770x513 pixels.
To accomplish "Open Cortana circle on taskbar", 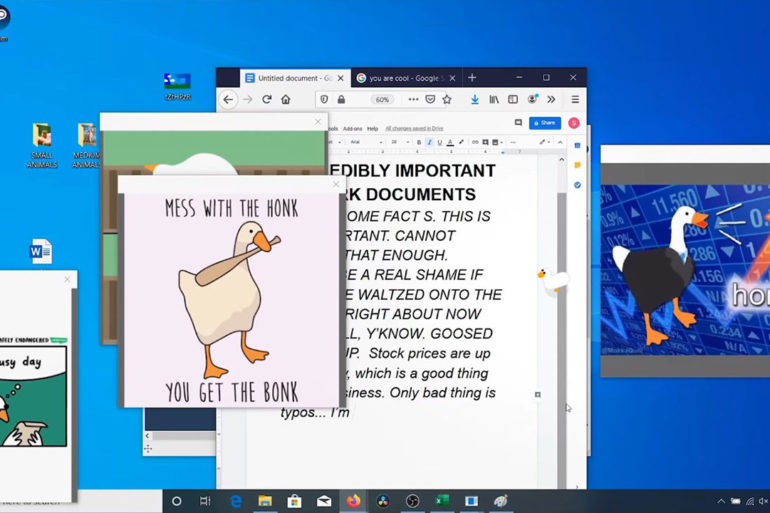I will 176,501.
